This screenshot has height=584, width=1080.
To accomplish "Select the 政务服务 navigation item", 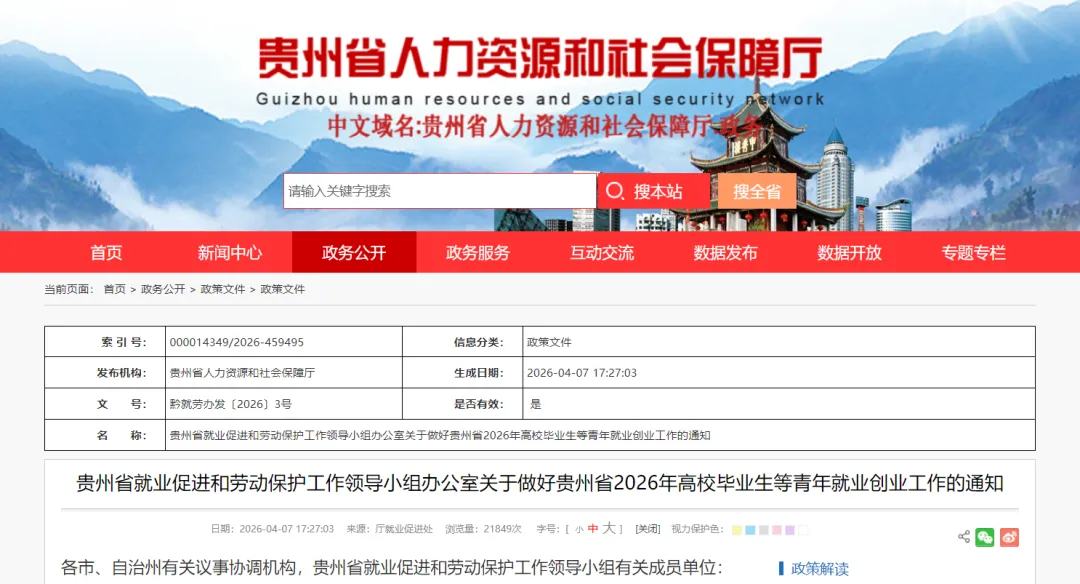I will 478,253.
